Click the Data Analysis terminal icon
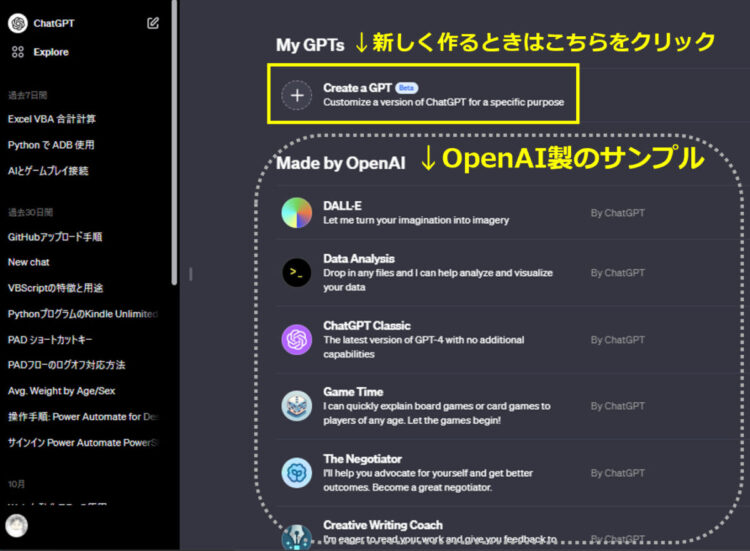This screenshot has height=551, width=750. click(x=297, y=273)
